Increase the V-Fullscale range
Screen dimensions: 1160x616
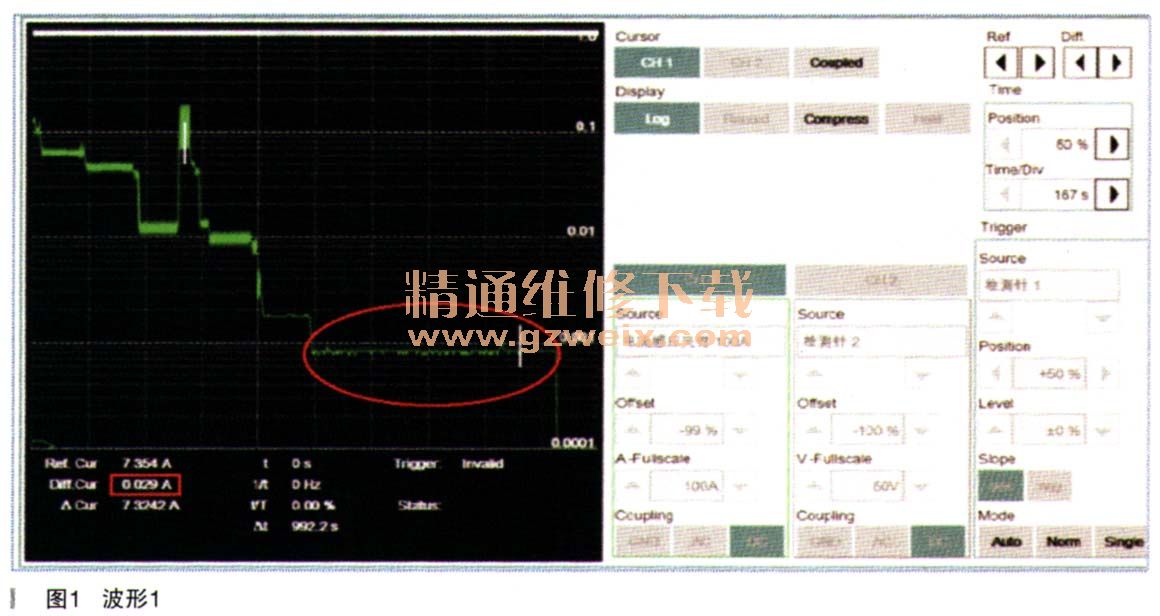pyautogui.click(x=815, y=486)
